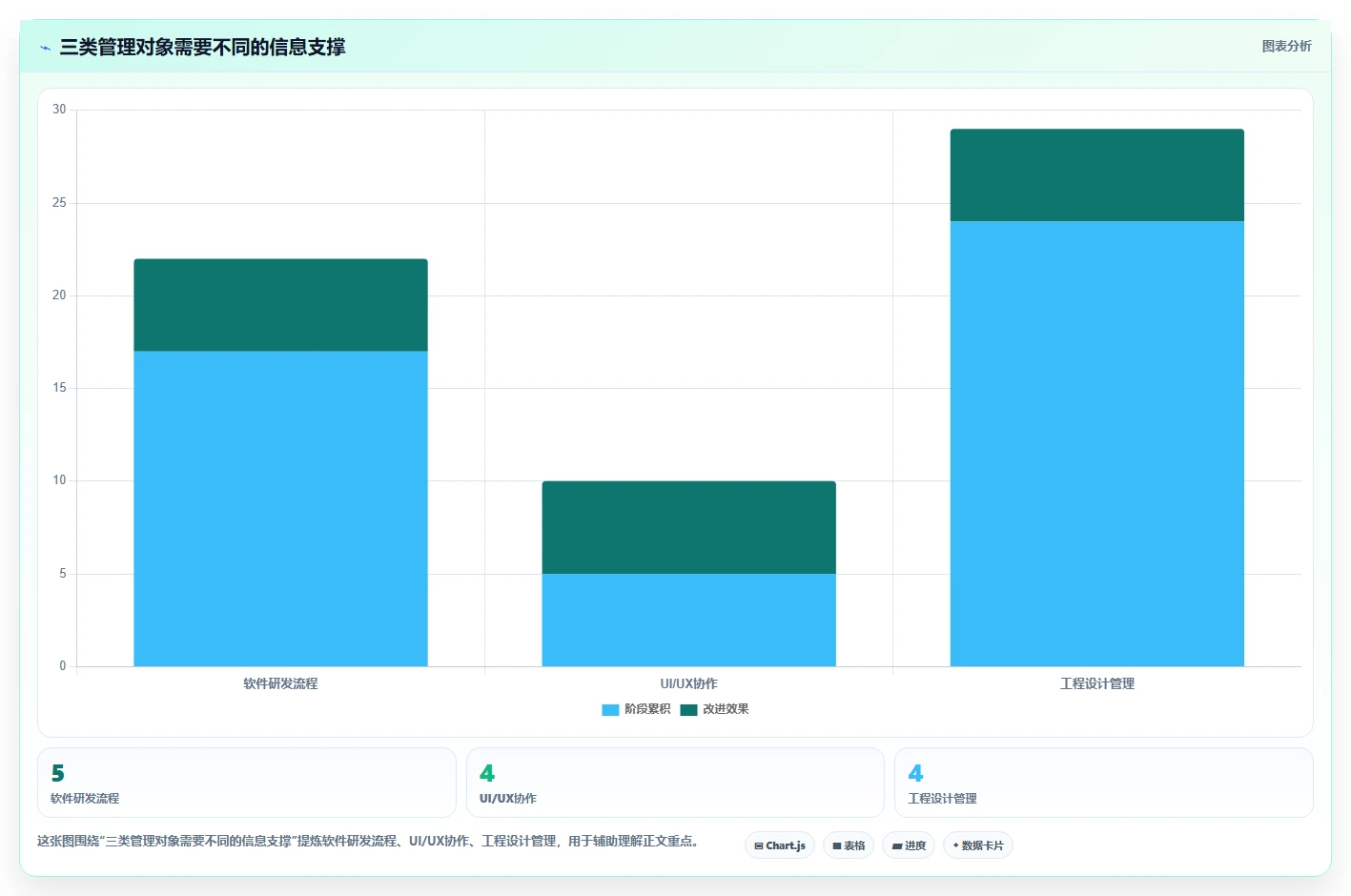This screenshot has height=896, width=1351.
Task: Select the blue bar segment for UI/UX协作
Action: click(x=688, y=620)
